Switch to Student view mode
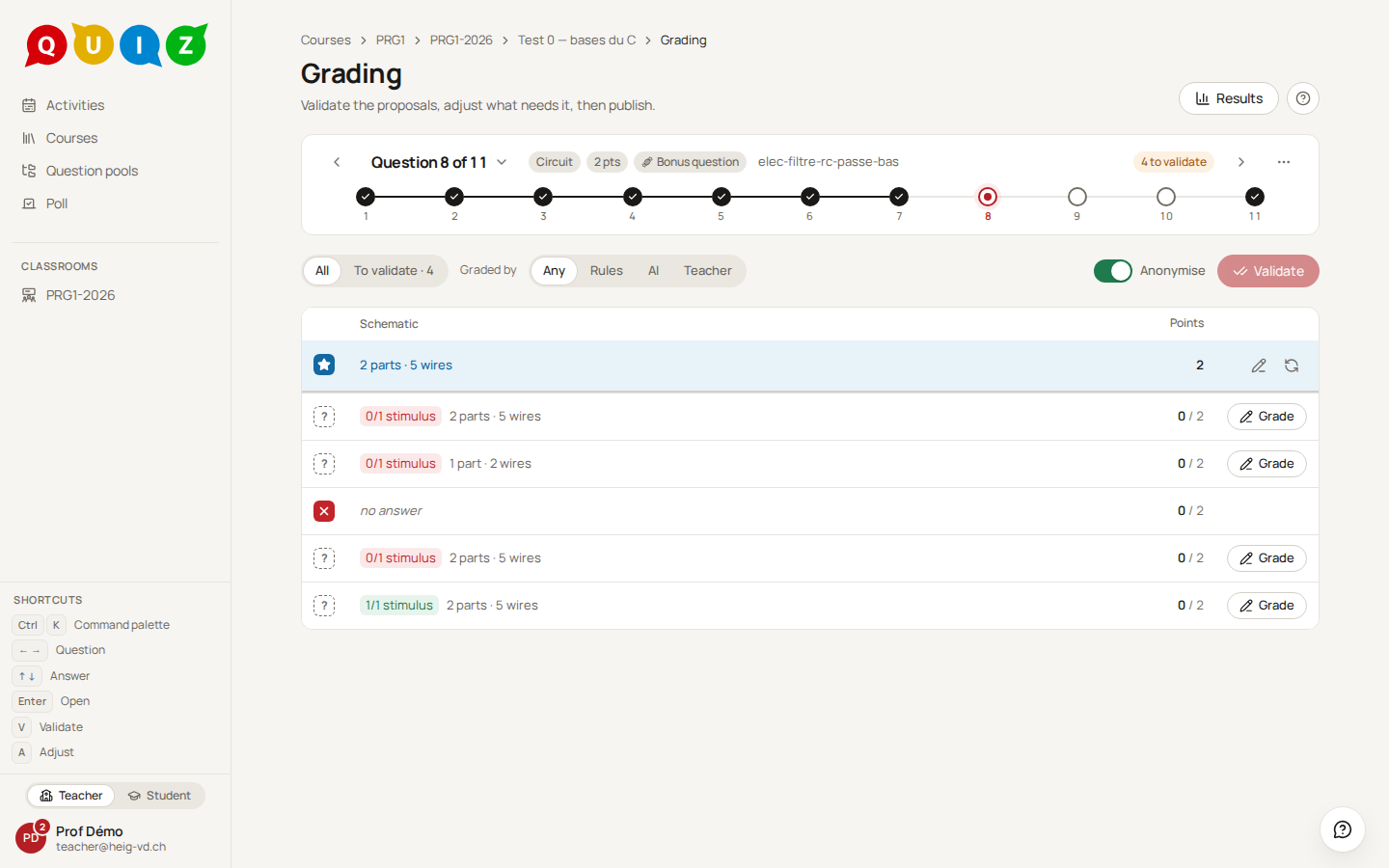1389x868 pixels. pos(159,796)
